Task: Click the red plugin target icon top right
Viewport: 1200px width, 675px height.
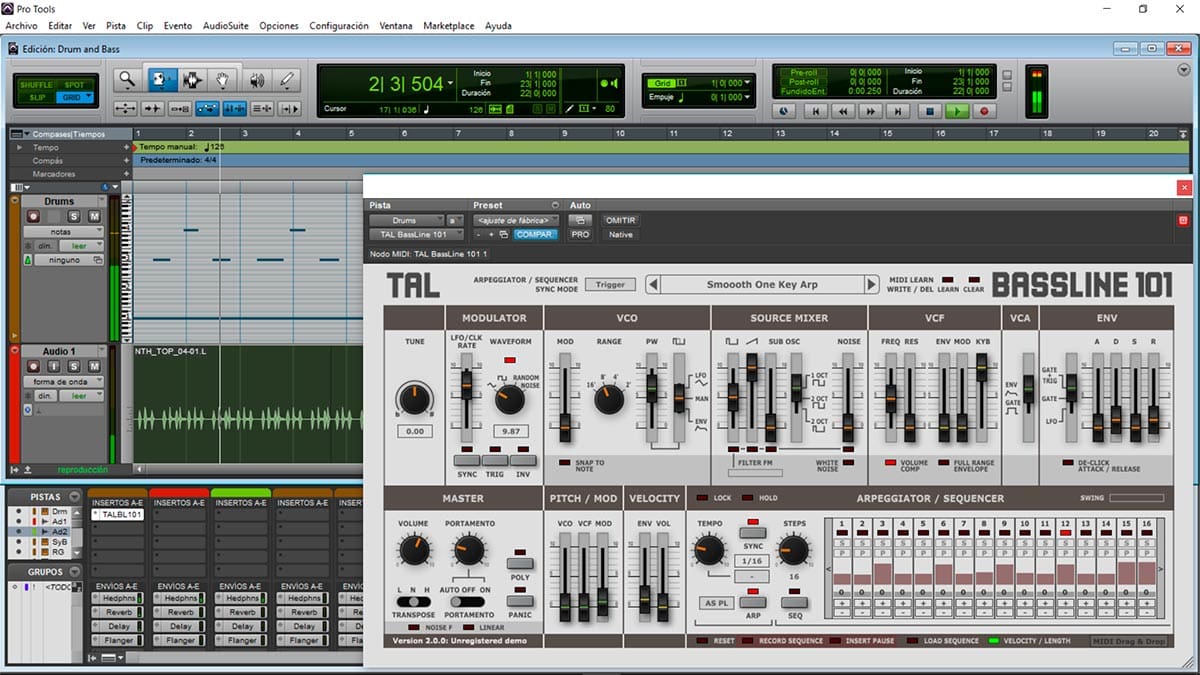Action: tap(1184, 220)
